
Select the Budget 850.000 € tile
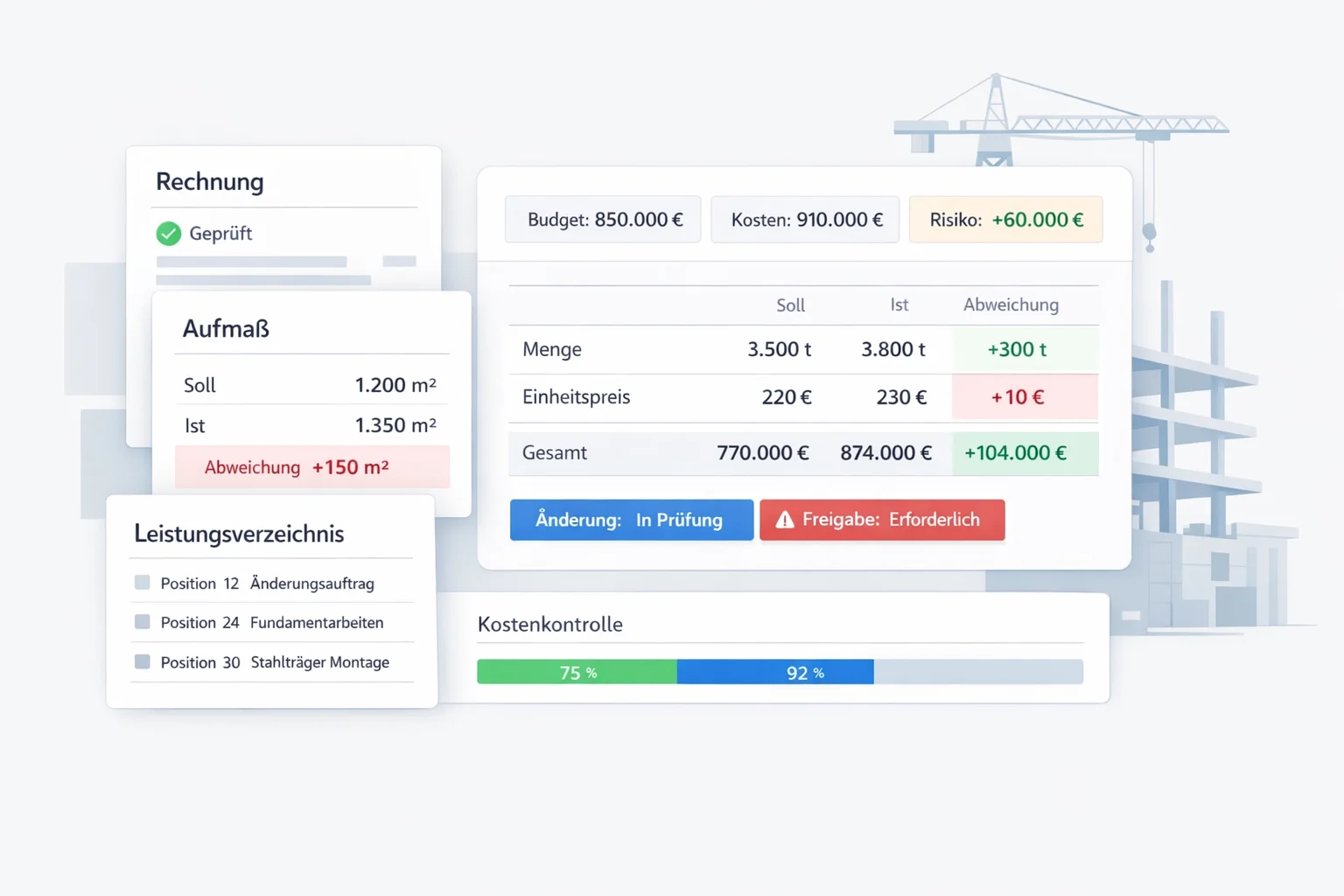603,220
